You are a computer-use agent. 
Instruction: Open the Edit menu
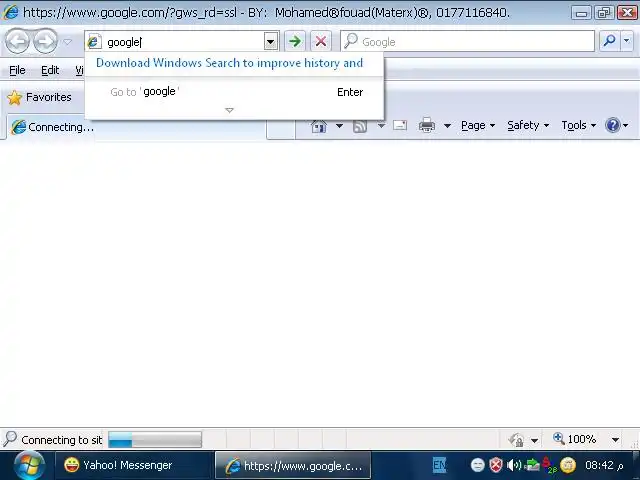(x=50, y=70)
